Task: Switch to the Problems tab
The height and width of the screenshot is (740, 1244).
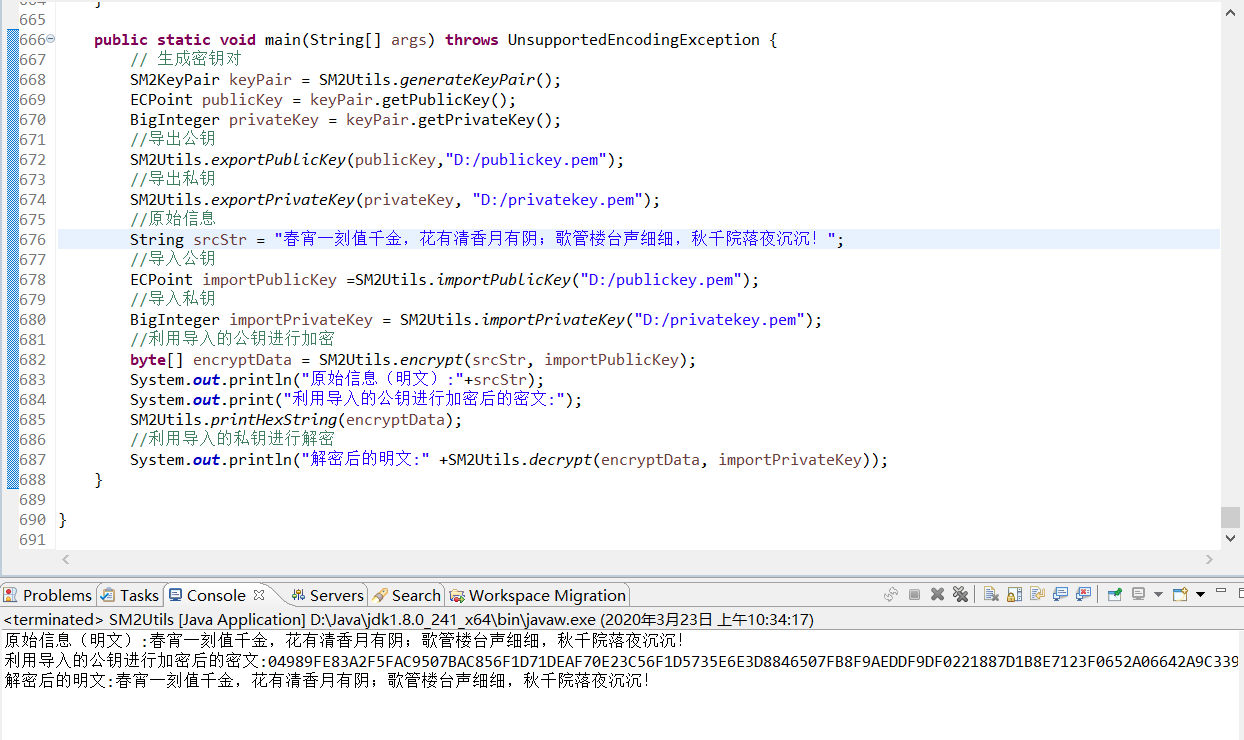Action: coord(49,595)
